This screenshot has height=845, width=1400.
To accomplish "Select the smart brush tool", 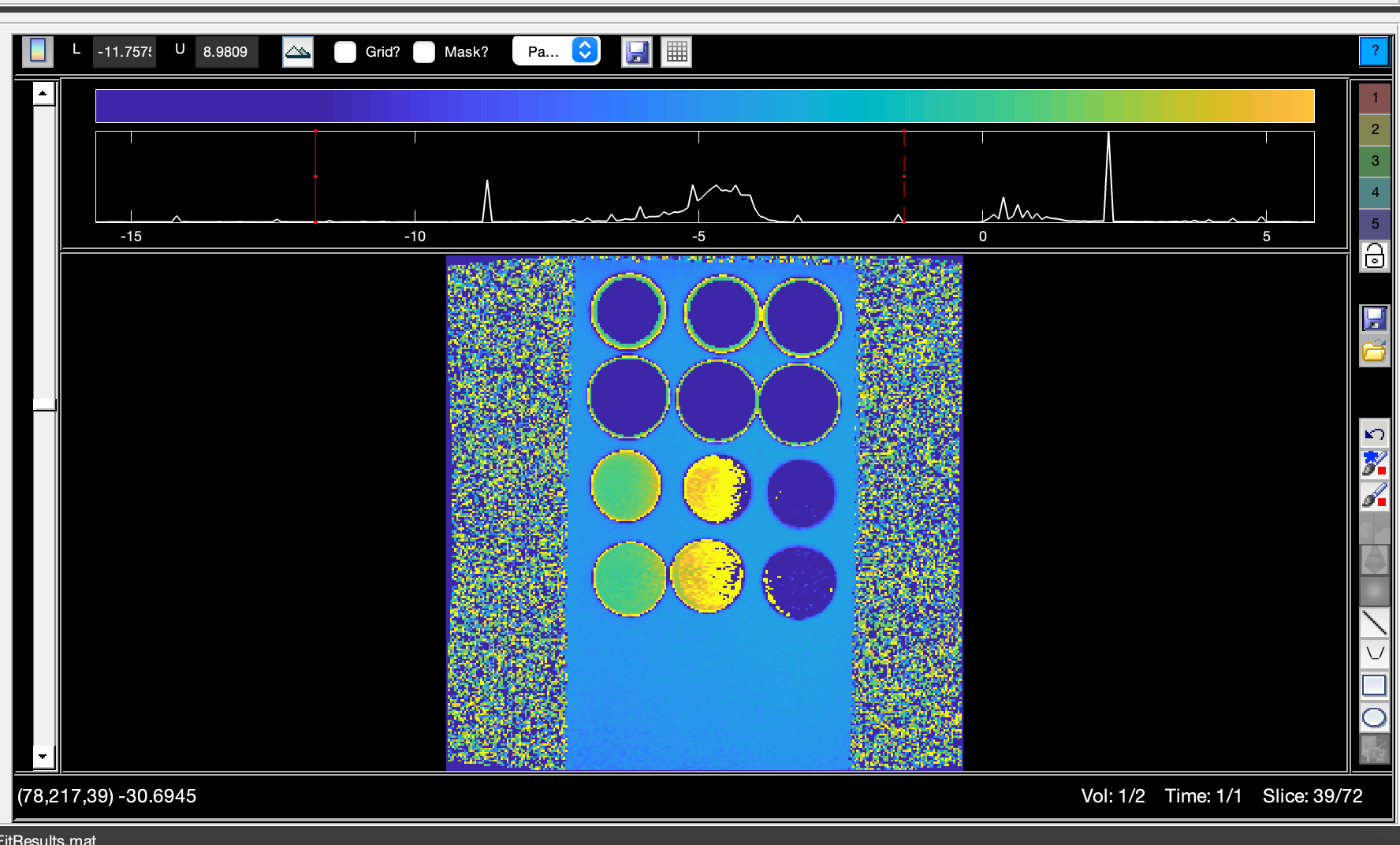I will click(x=1375, y=463).
